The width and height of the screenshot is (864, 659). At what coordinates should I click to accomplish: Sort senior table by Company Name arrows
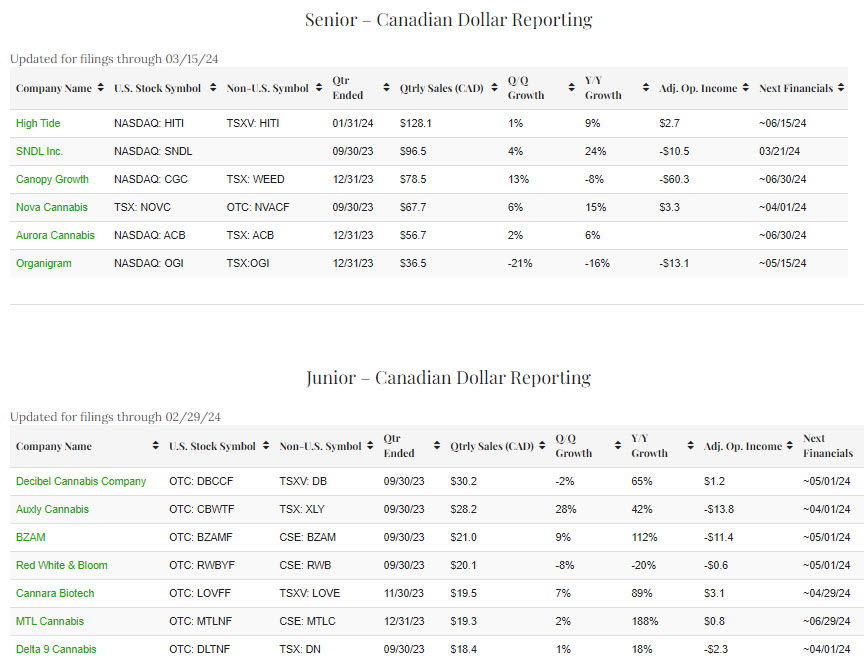(x=101, y=88)
